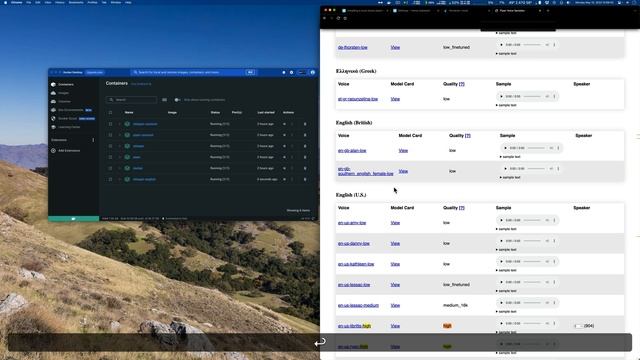Open the en-us-libritts-high voice link

(x=354, y=326)
